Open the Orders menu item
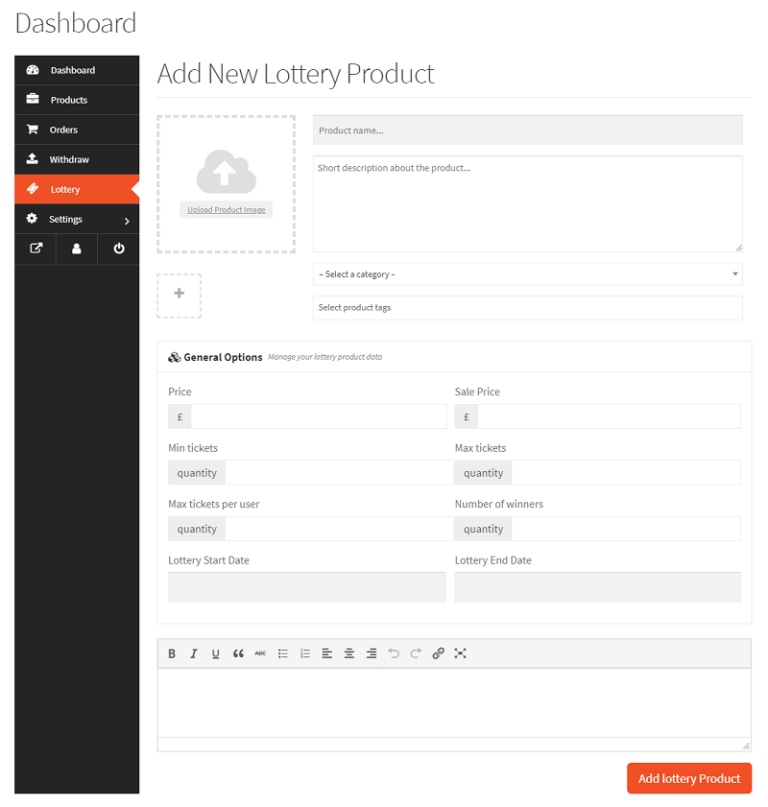Screen dimensions: 768x807 click(x=77, y=130)
